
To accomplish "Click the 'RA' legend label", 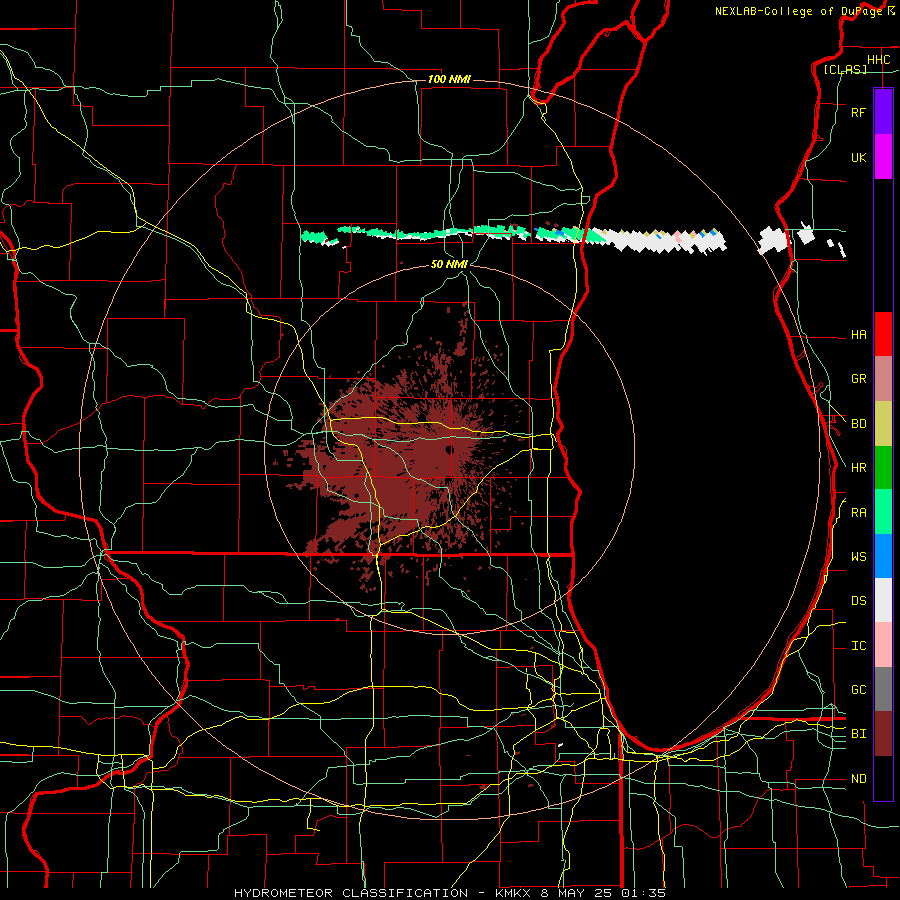I will pyautogui.click(x=859, y=513).
